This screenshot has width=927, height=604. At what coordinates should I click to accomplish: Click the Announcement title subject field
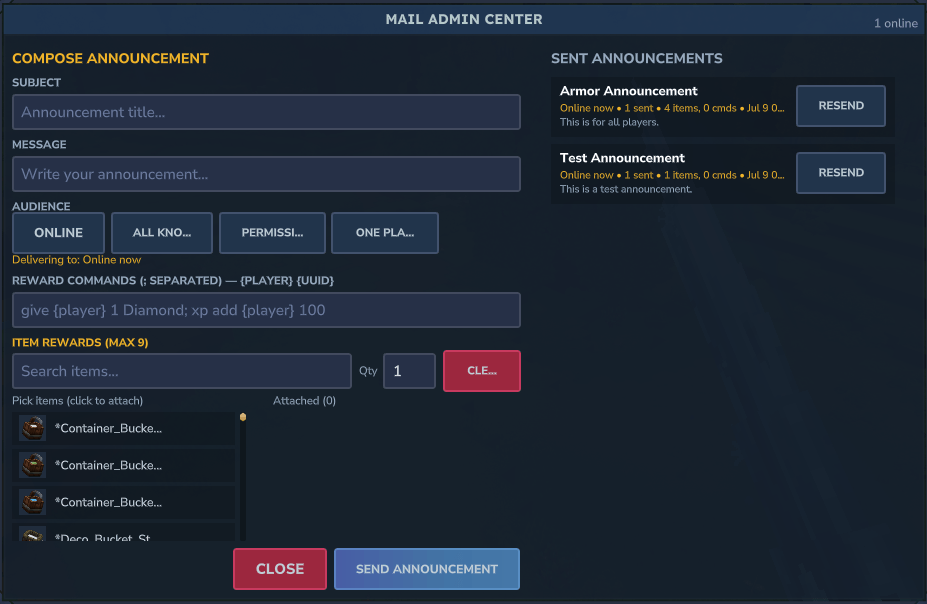click(266, 112)
